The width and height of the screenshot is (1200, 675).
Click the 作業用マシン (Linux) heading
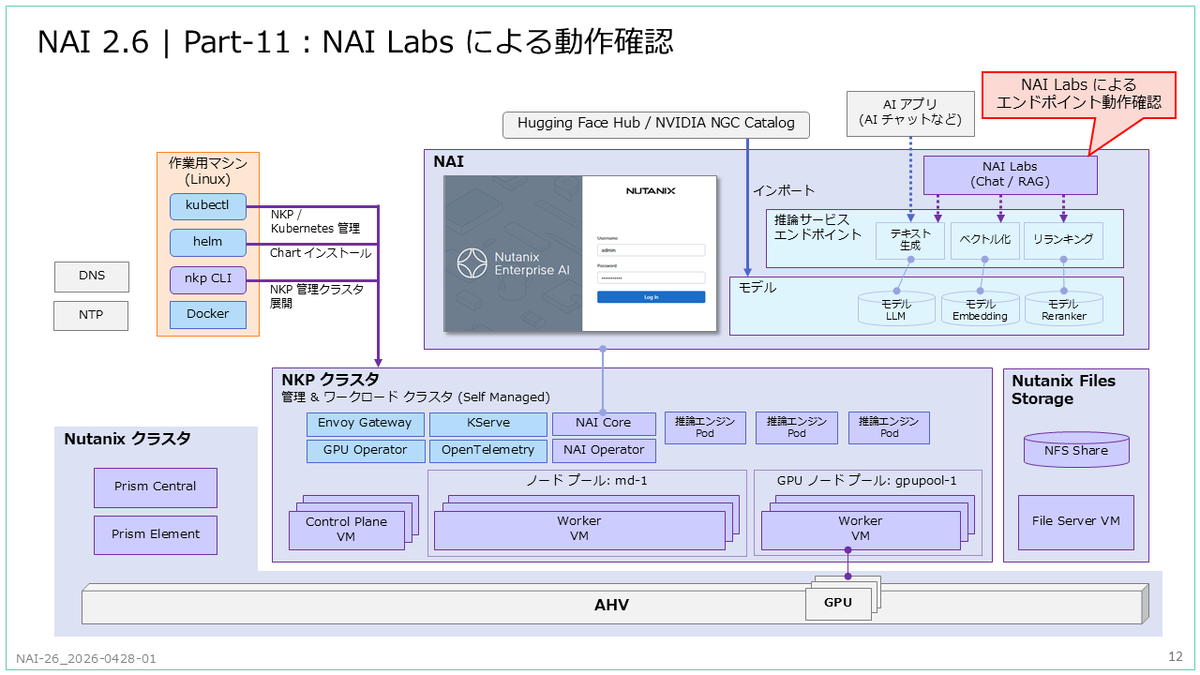click(207, 171)
